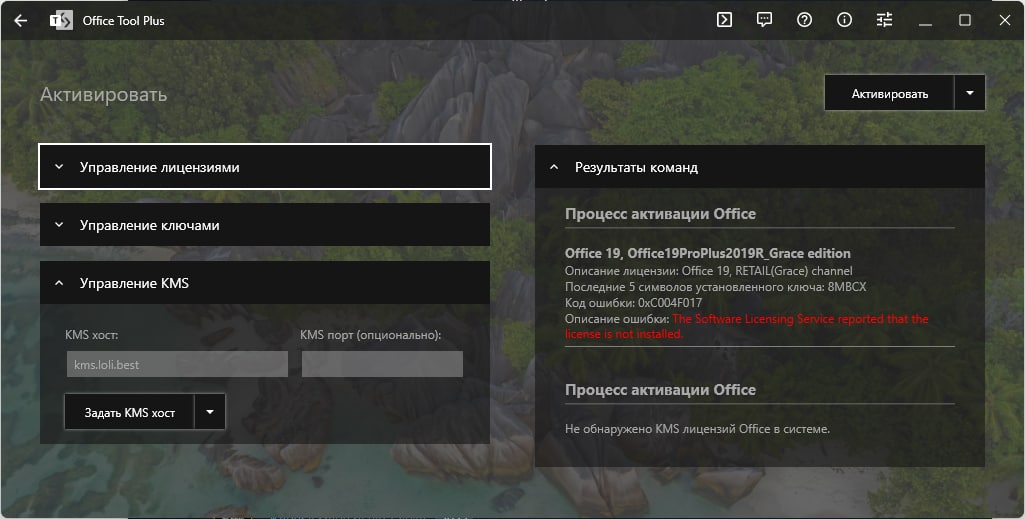Click the KMS хост input field
This screenshot has width=1025, height=519.
point(177,364)
